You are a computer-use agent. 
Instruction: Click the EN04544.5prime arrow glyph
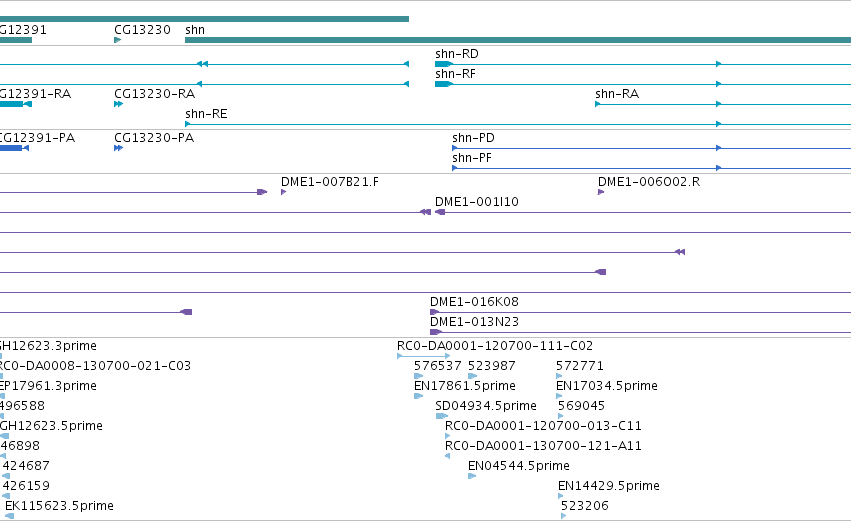coord(472,476)
